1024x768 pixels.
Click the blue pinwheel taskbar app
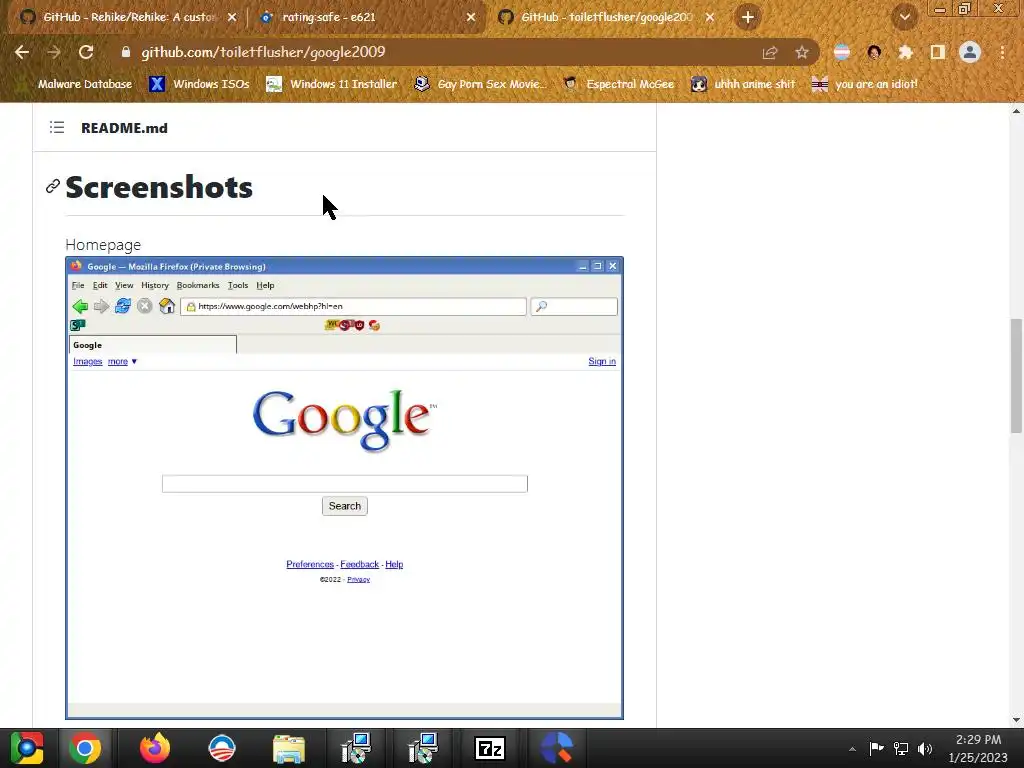[556, 748]
